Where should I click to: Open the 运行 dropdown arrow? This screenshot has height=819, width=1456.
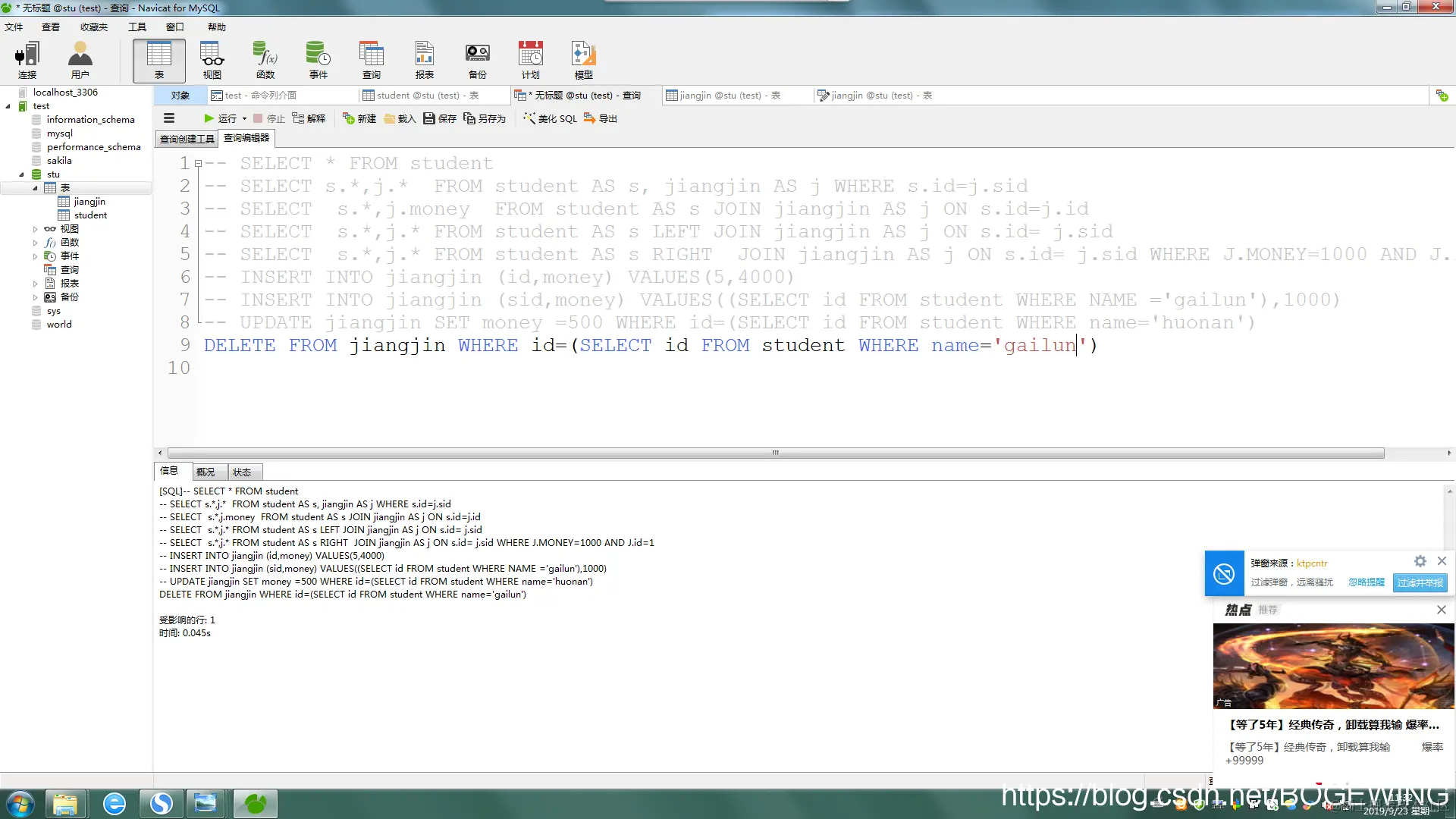pyautogui.click(x=244, y=118)
